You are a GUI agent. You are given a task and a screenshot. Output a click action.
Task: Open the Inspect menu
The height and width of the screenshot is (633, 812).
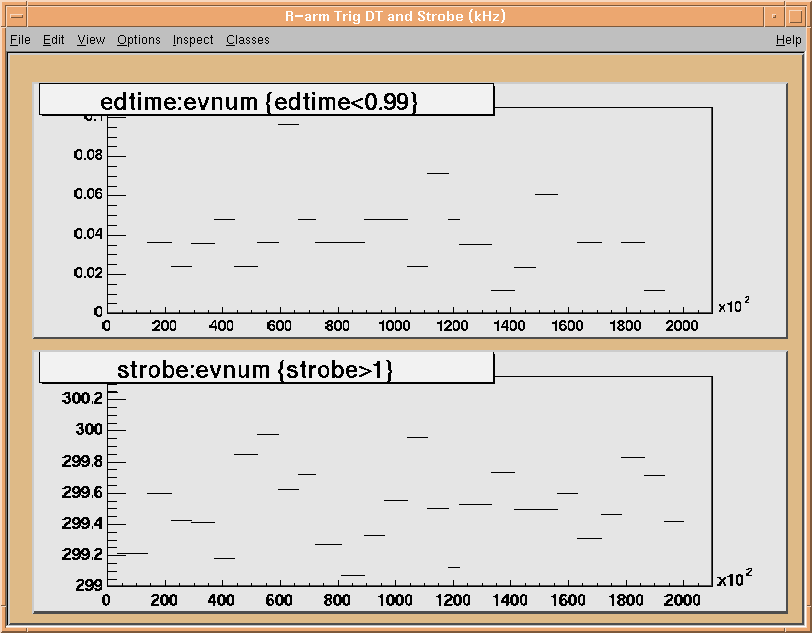point(192,40)
